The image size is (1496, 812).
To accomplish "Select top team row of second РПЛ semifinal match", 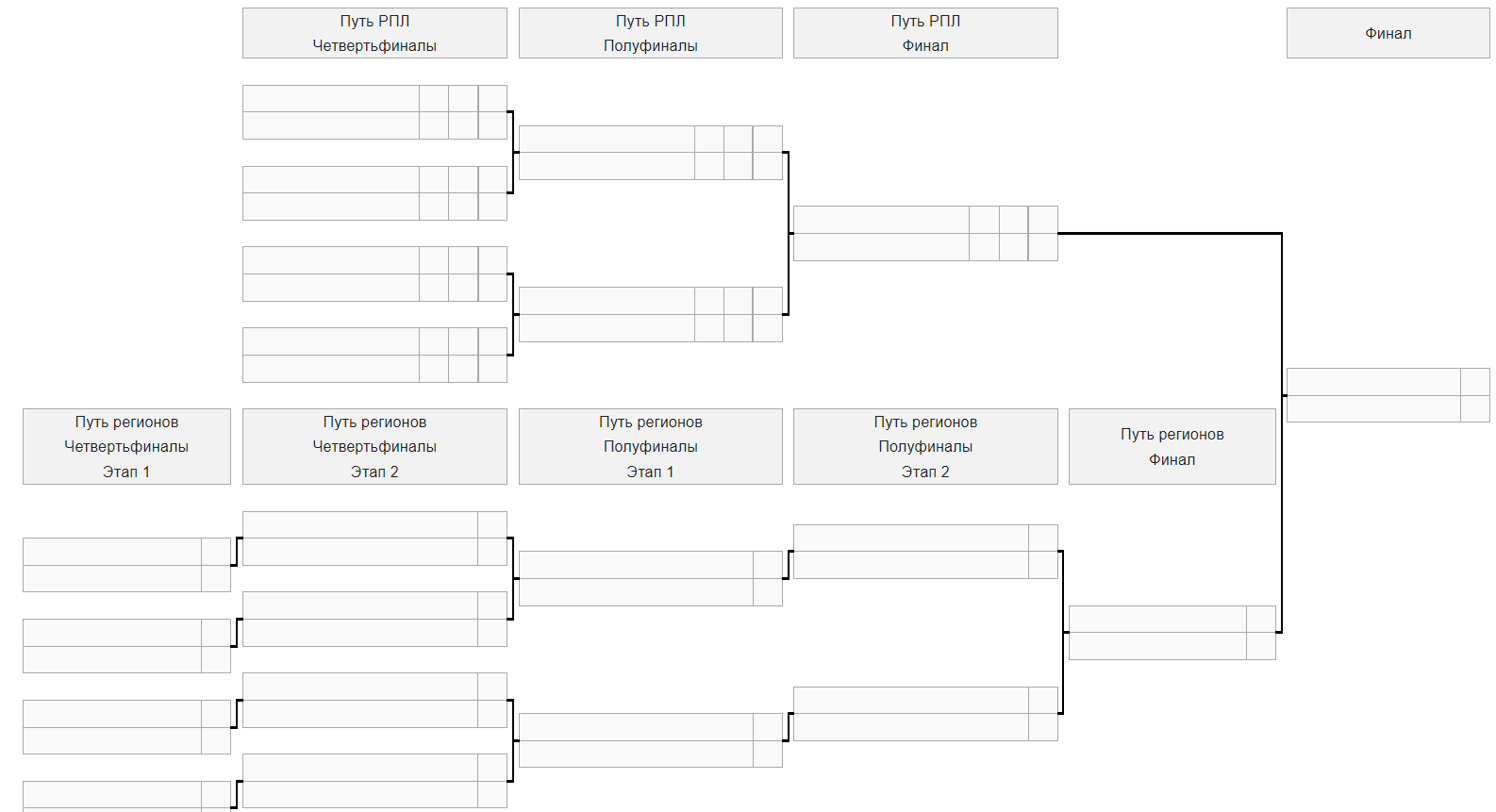I will coord(607,301).
